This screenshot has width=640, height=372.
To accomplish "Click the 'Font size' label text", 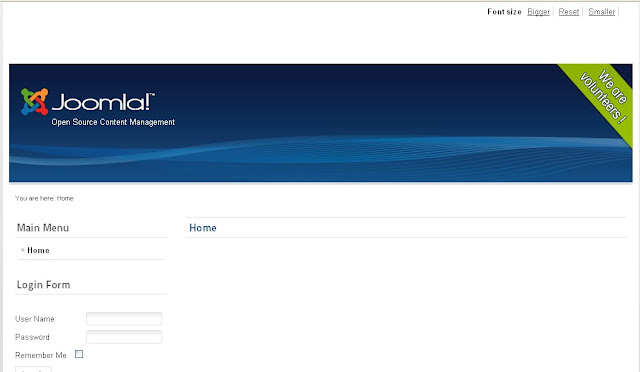I will pyautogui.click(x=504, y=12).
